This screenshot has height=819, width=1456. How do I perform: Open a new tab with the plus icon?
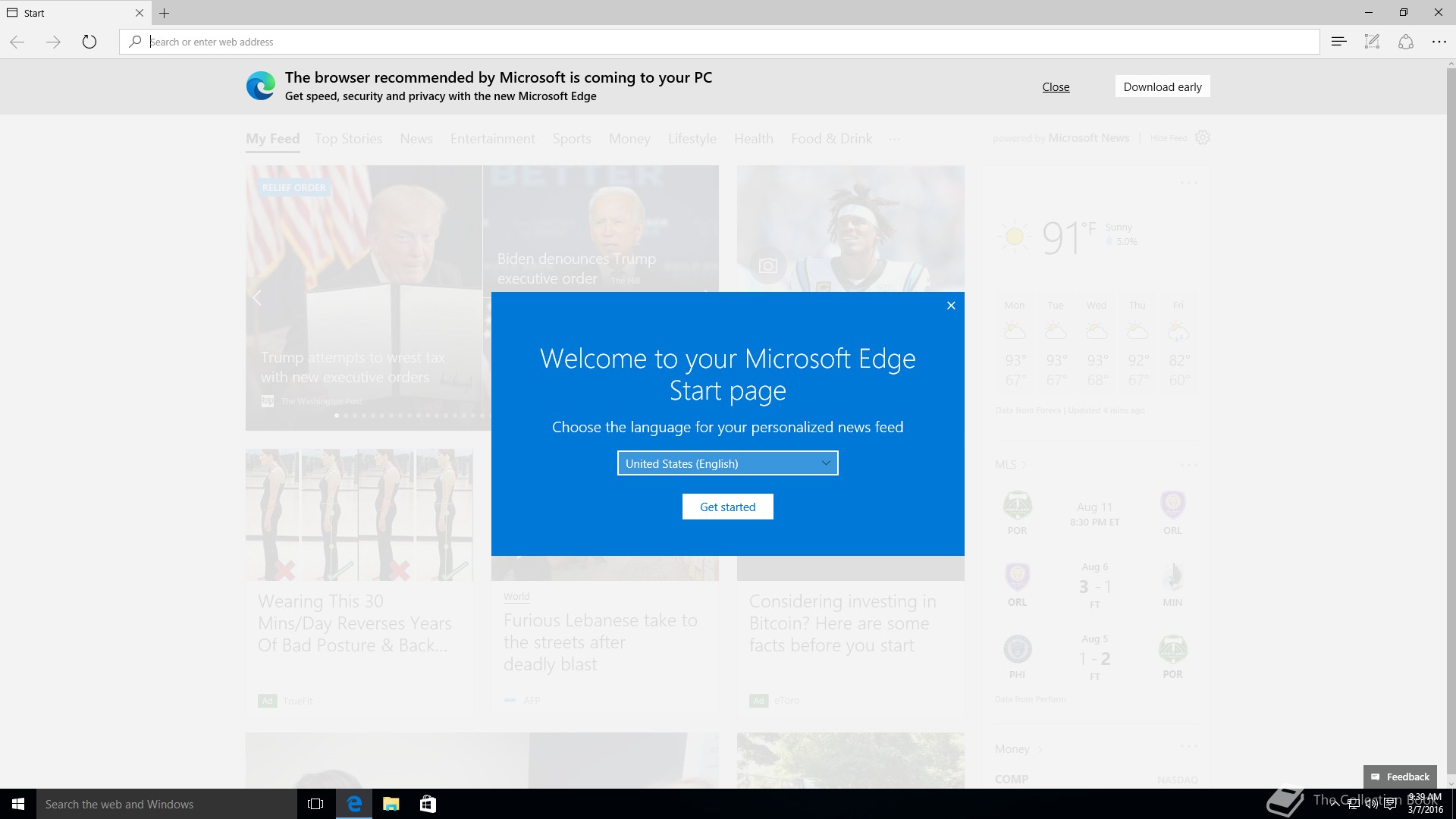pos(164,13)
